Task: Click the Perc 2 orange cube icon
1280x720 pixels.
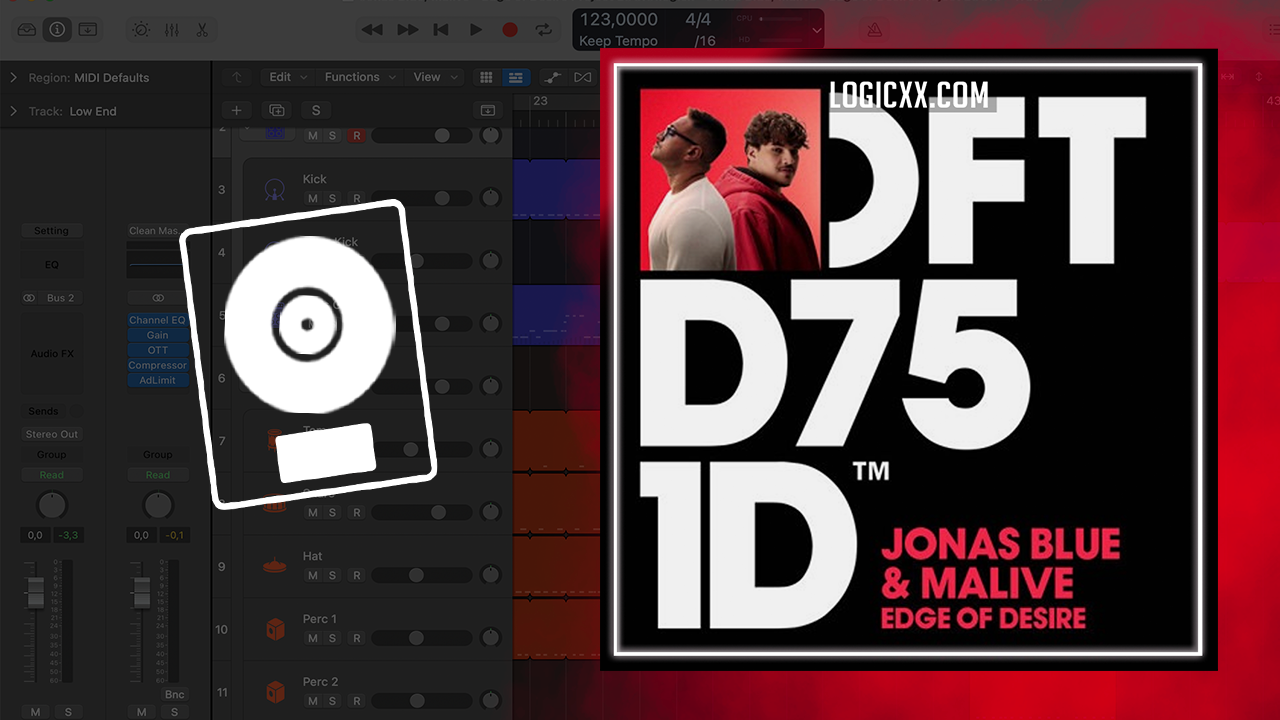Action: pos(274,692)
